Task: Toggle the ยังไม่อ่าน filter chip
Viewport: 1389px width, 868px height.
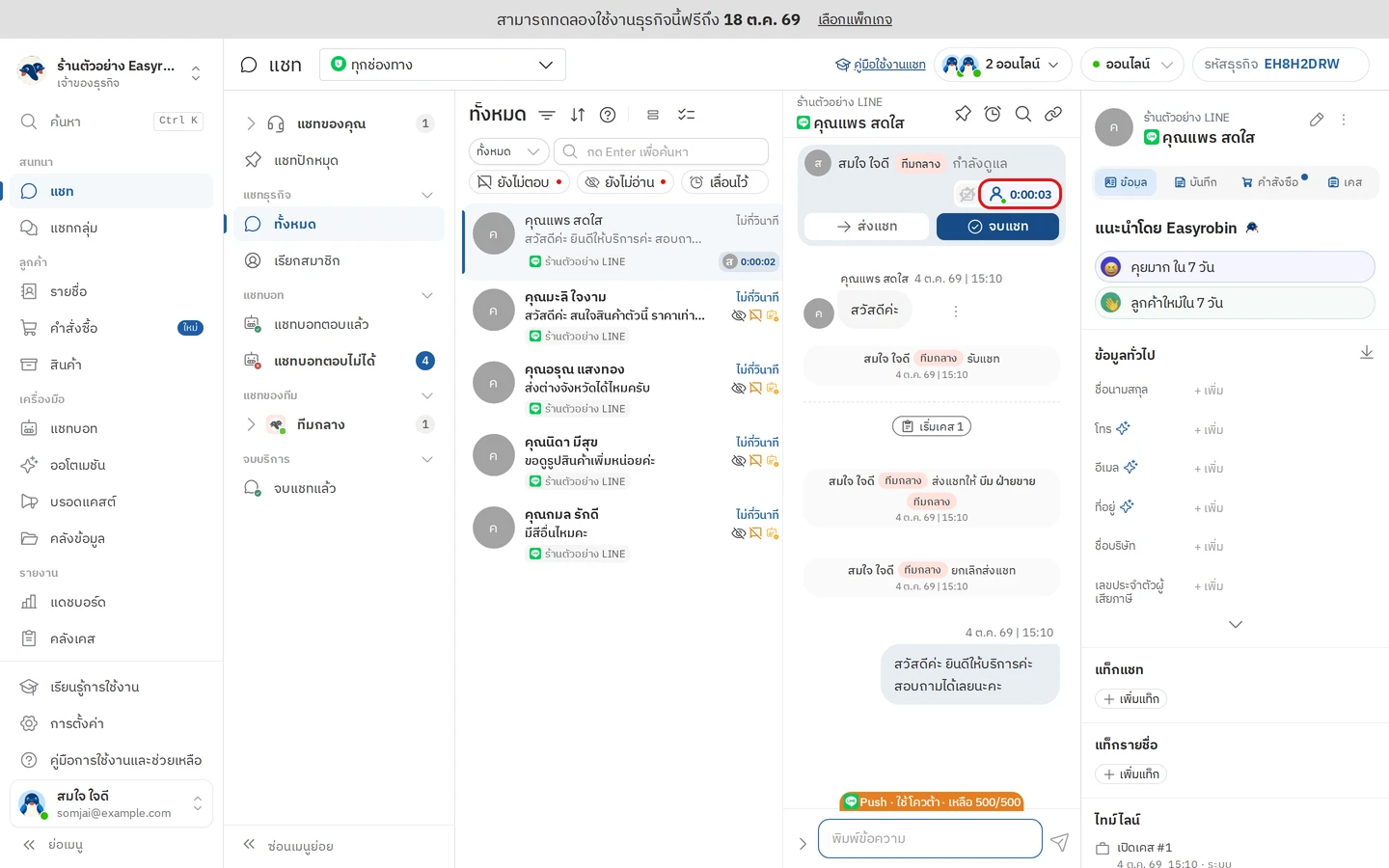Action: (626, 182)
